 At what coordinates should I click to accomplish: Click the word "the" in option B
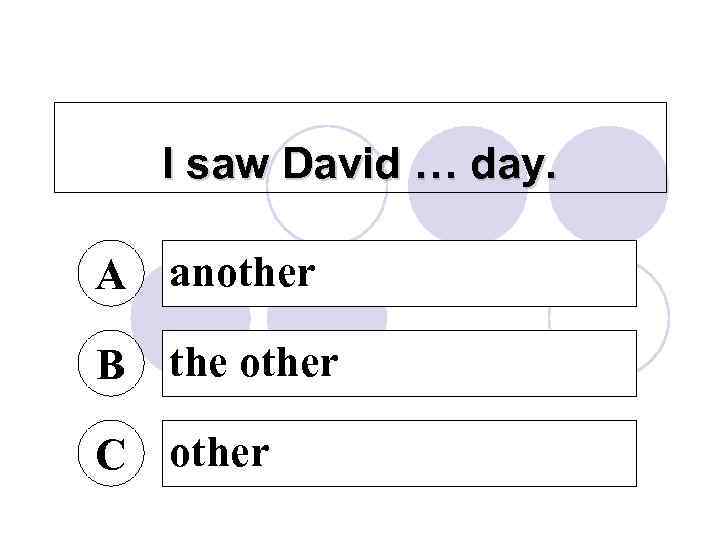(198, 363)
